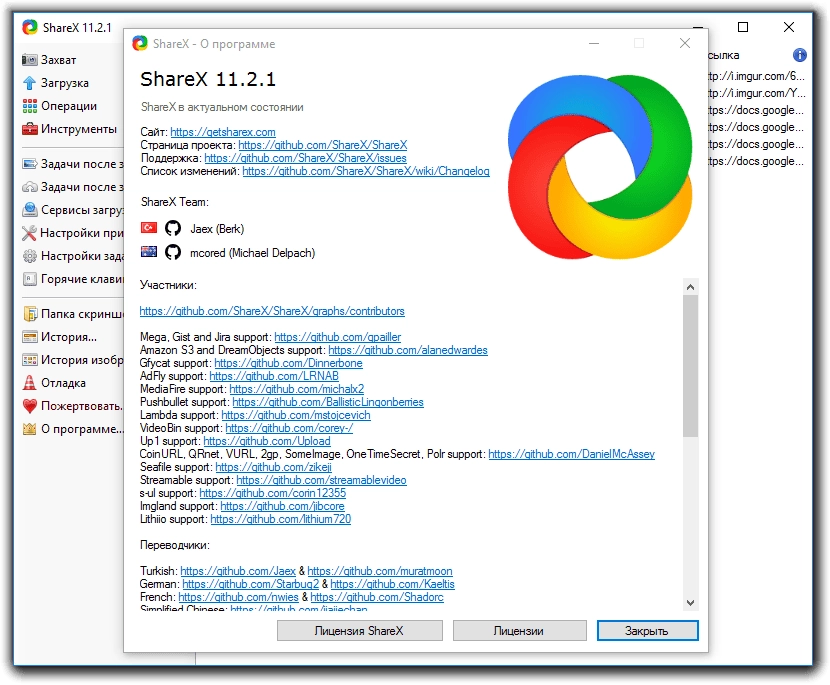Click the Настройки при wrench icon
The width and height of the screenshot is (830, 685).
(x=30, y=233)
